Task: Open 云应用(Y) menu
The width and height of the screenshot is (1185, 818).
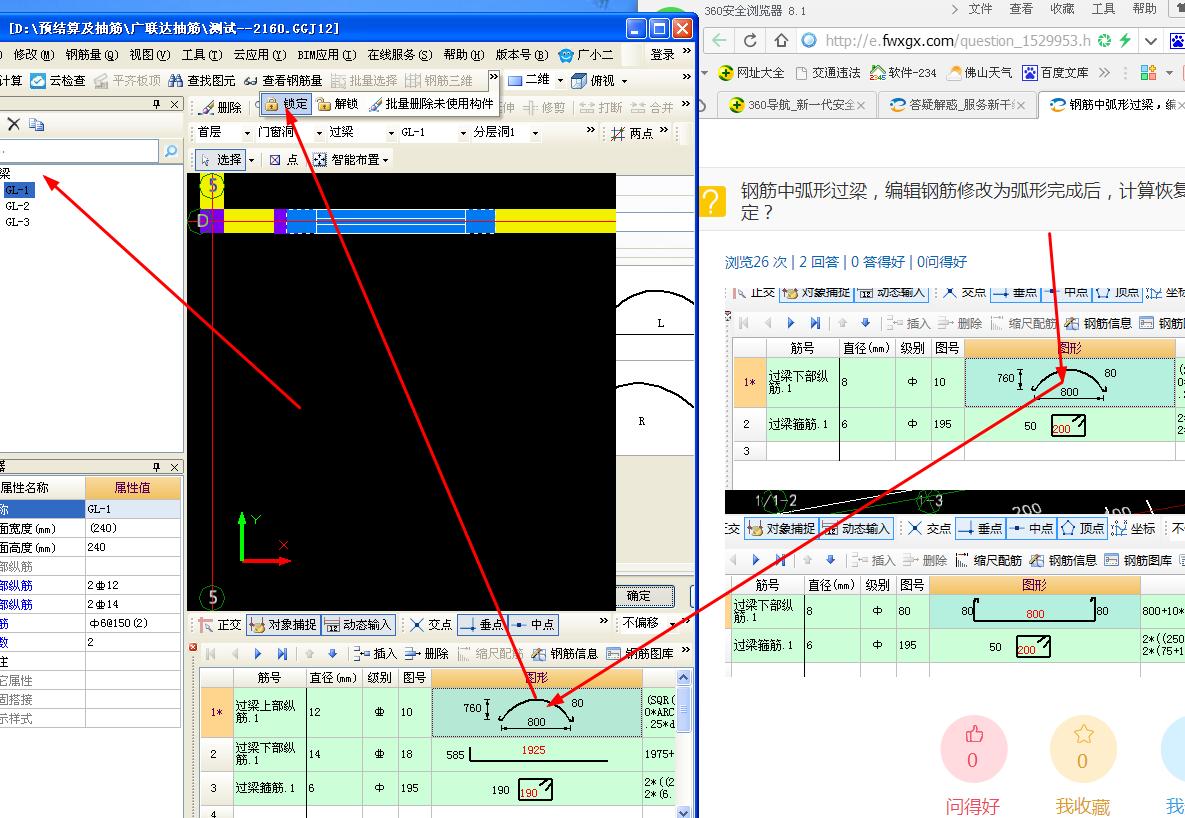Action: pyautogui.click(x=259, y=54)
